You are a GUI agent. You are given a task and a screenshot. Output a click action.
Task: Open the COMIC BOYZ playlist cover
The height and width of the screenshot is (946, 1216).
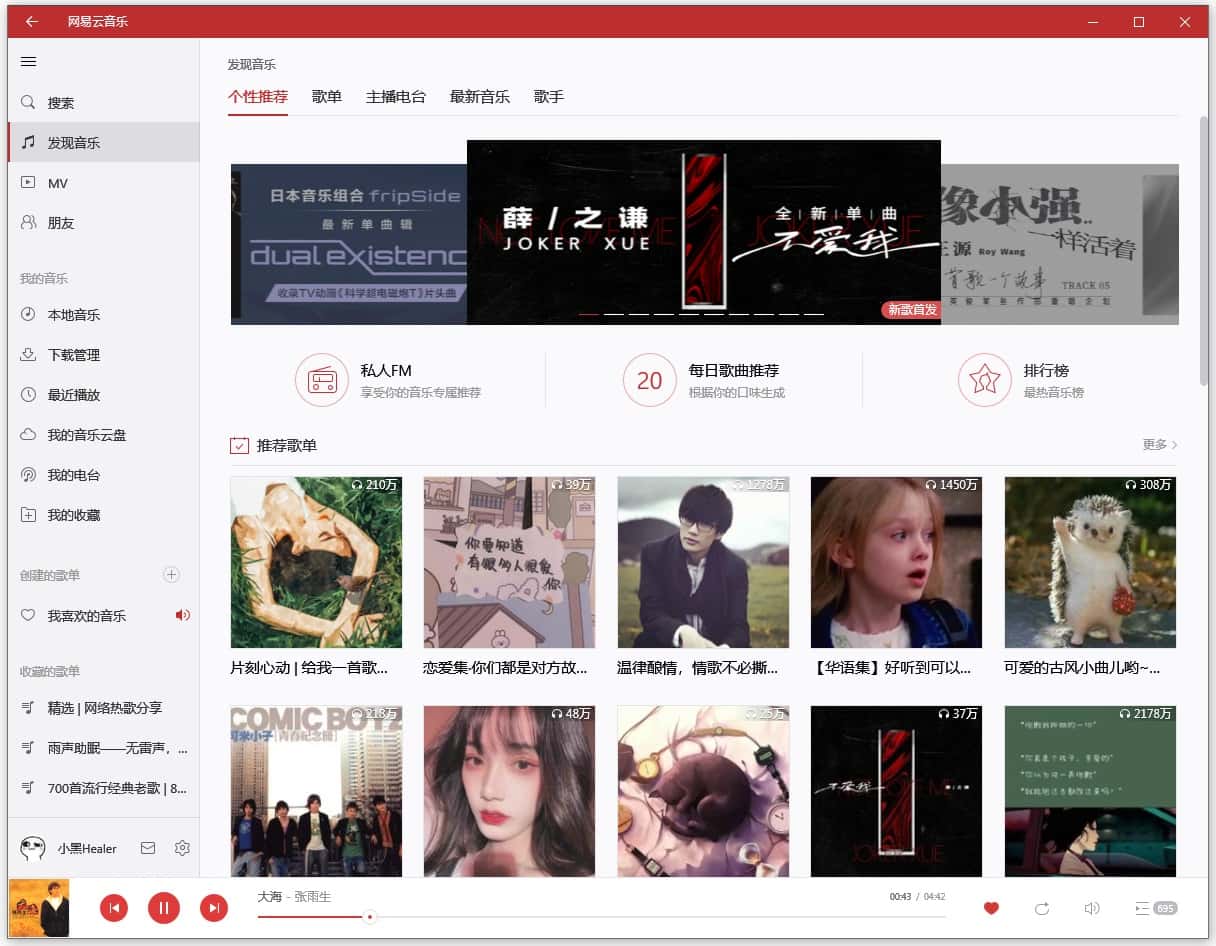316,791
